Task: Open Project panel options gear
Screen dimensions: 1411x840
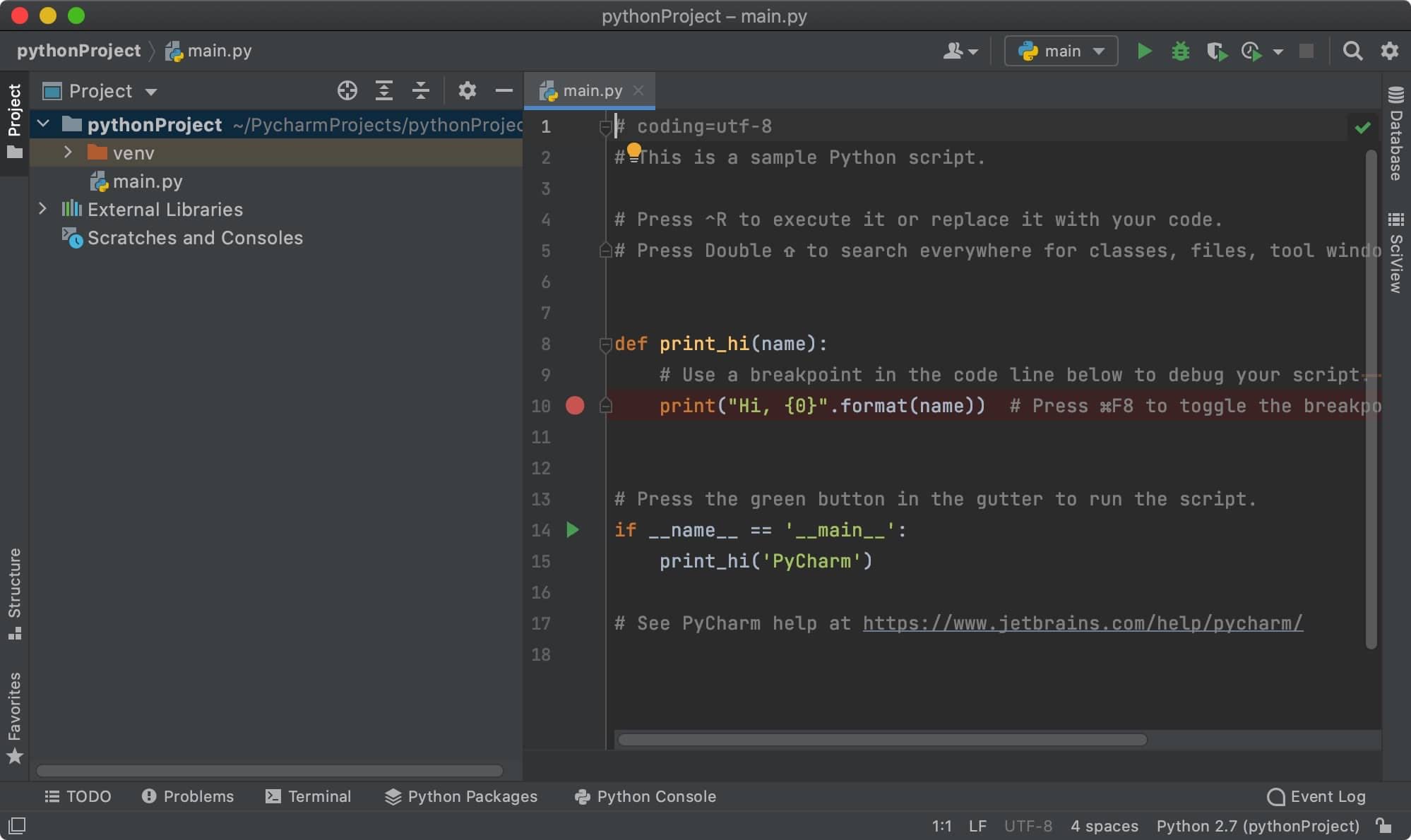Action: pos(467,90)
